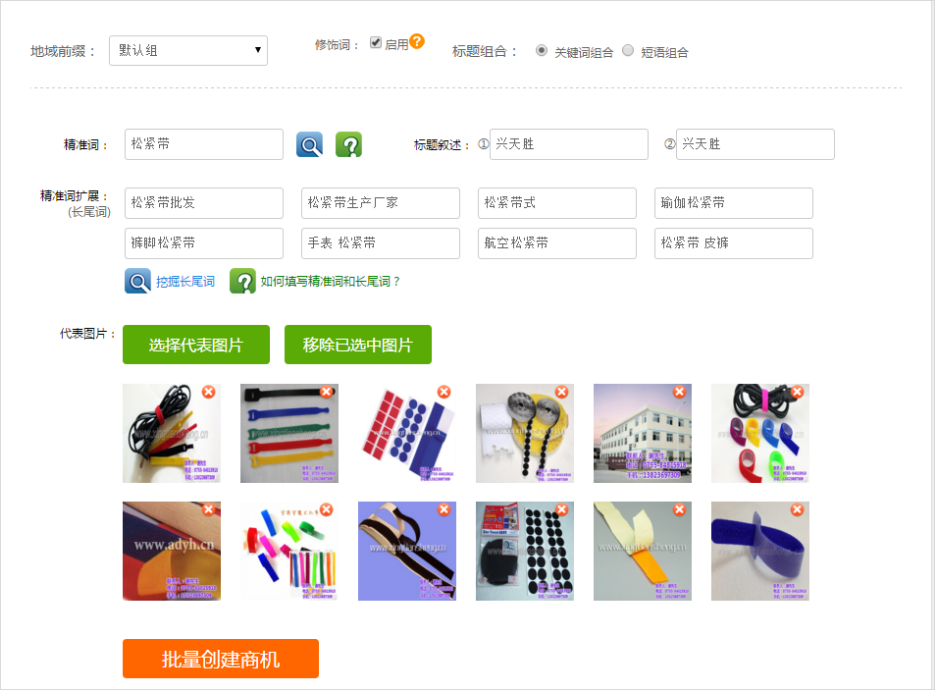Click the magnifier icon before 挖掘长尾词
Viewport: 935px width, 690px height.
(137, 281)
